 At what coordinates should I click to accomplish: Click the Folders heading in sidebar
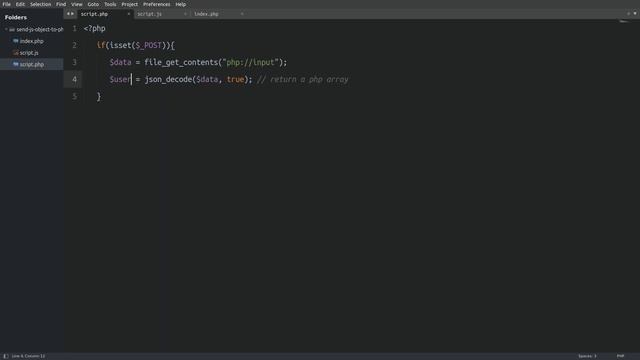pyautogui.click(x=16, y=17)
